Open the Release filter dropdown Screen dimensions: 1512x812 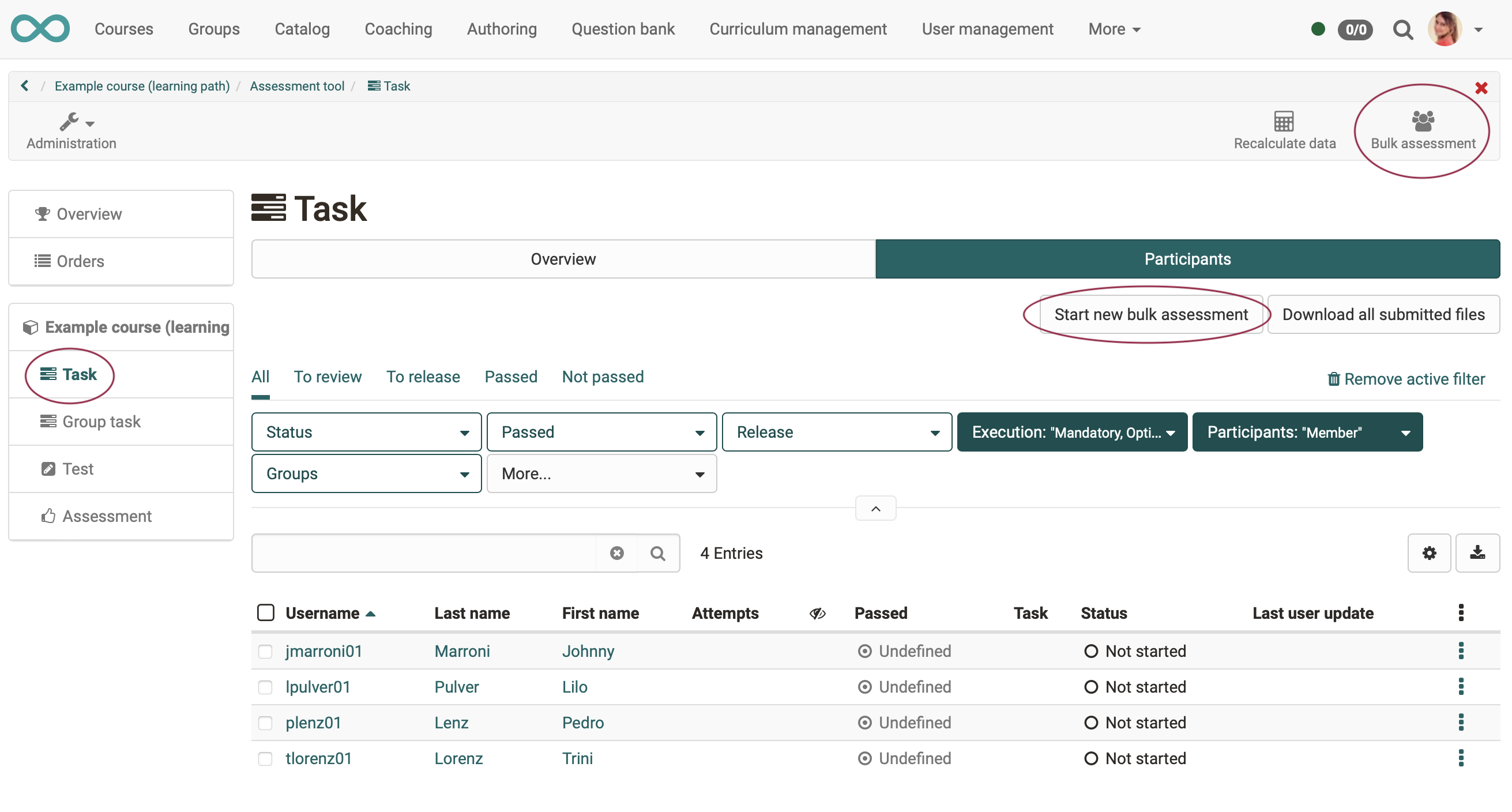coord(836,431)
